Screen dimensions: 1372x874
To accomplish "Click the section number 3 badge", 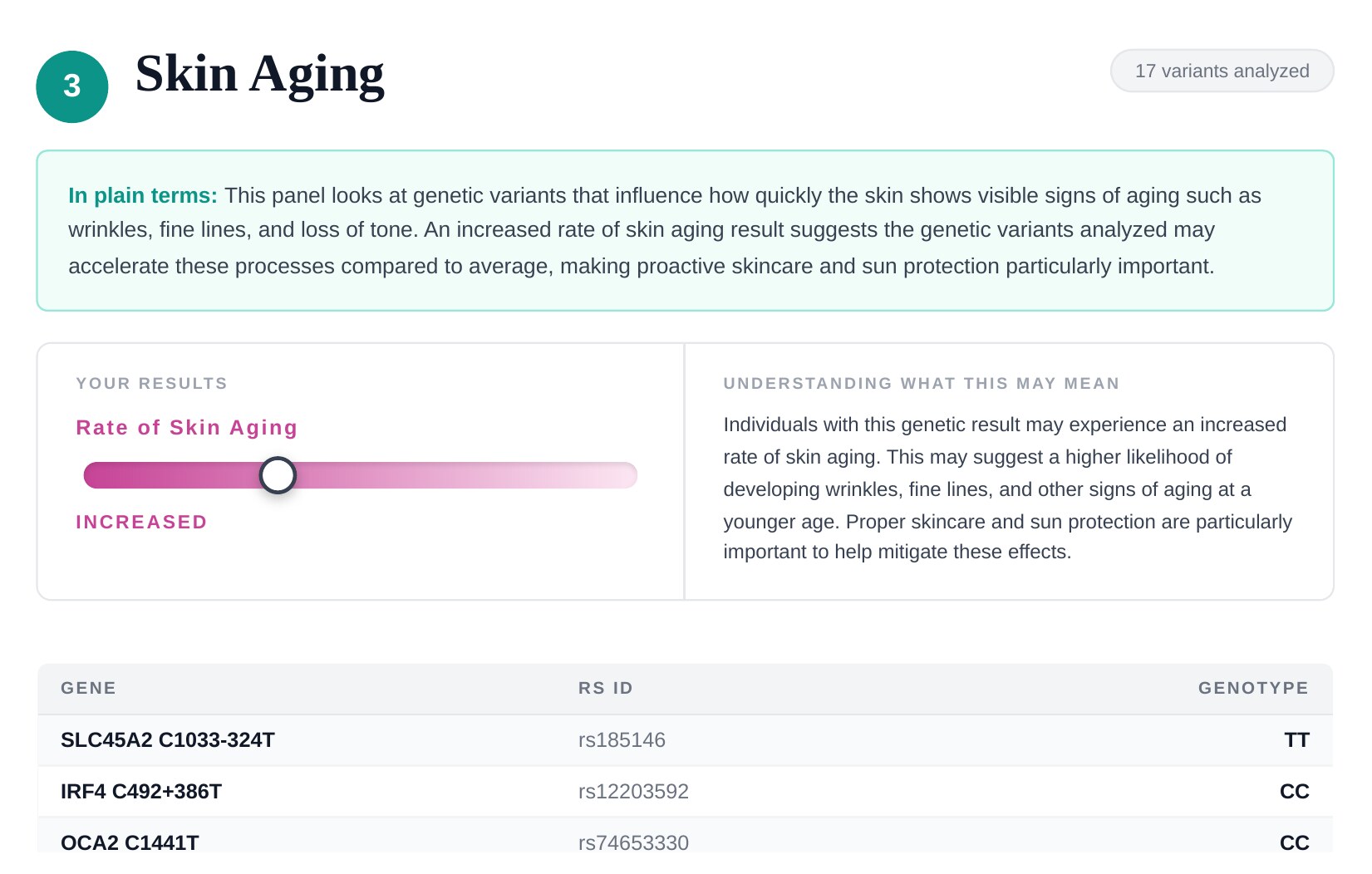I will point(72,86).
